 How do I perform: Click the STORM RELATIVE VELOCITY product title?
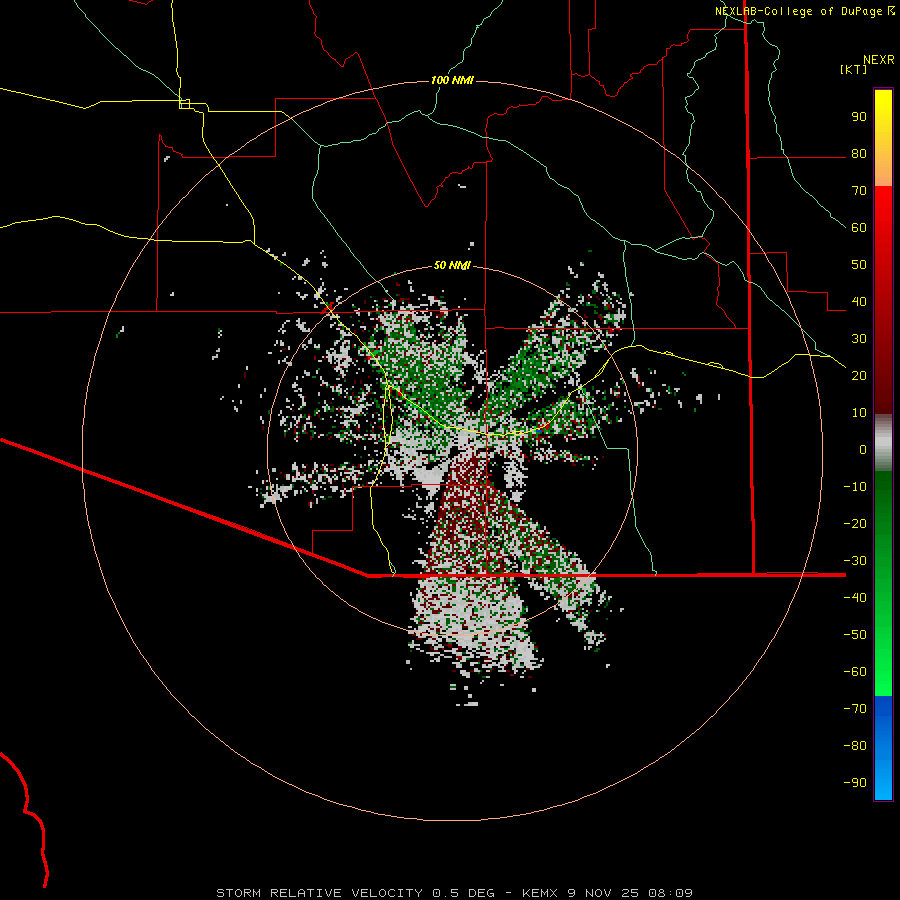tap(321, 893)
